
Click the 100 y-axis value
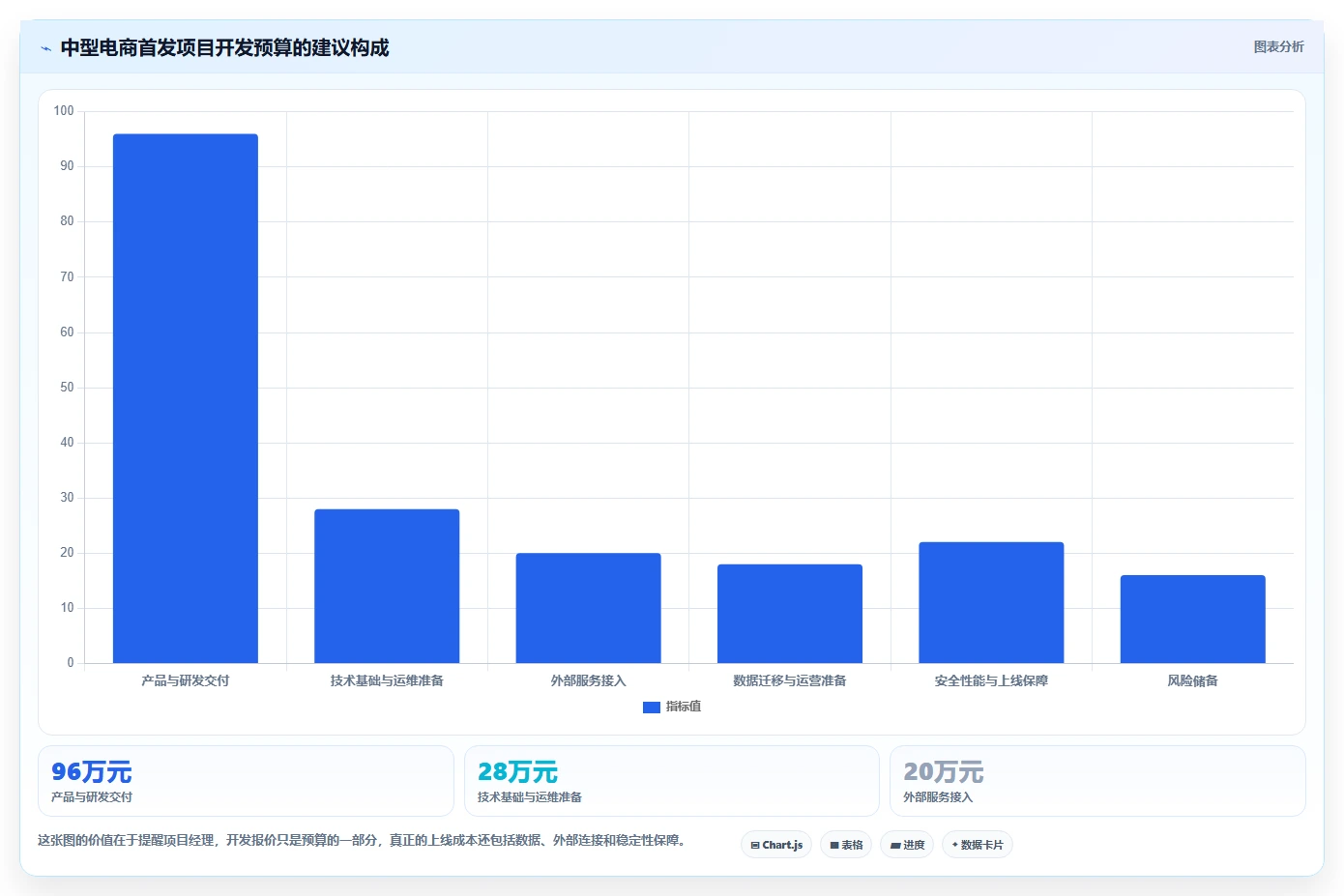(x=64, y=111)
